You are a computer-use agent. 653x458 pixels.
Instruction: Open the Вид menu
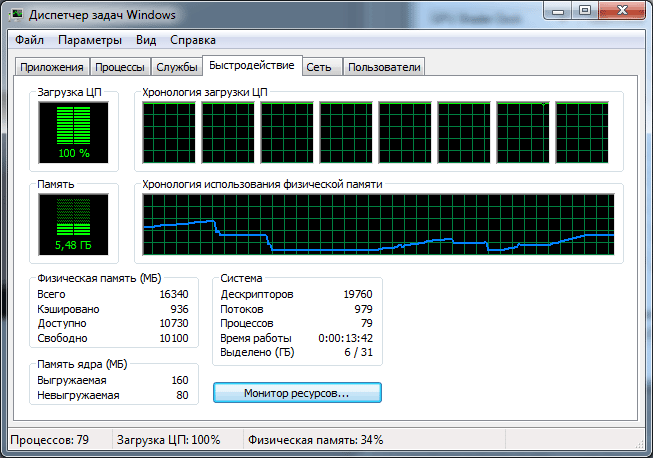pos(146,40)
